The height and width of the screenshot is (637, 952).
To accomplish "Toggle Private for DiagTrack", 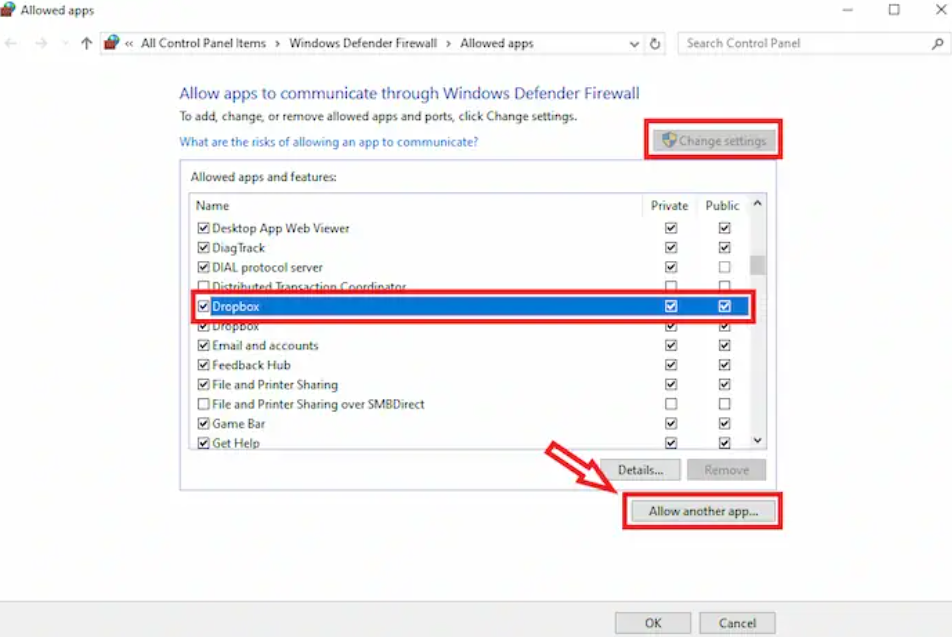I will pyautogui.click(x=671, y=248).
